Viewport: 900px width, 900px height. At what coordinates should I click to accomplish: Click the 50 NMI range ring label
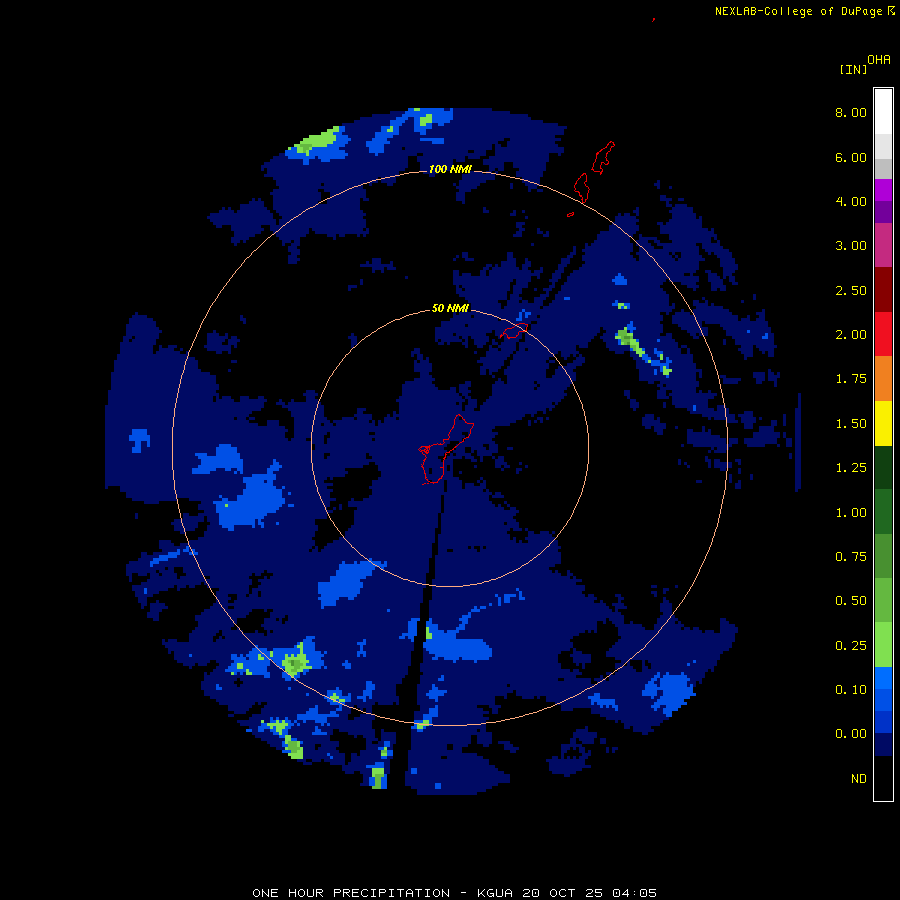[x=450, y=308]
